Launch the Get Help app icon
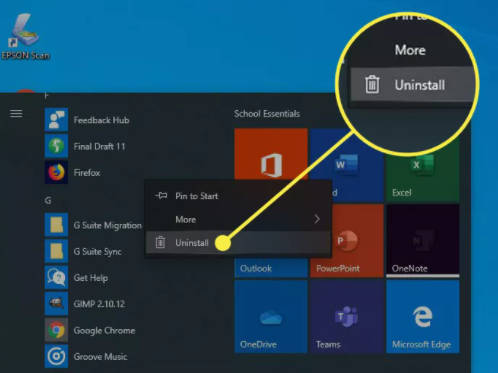Viewport: 498px width, 373px height. pyautogui.click(x=56, y=277)
